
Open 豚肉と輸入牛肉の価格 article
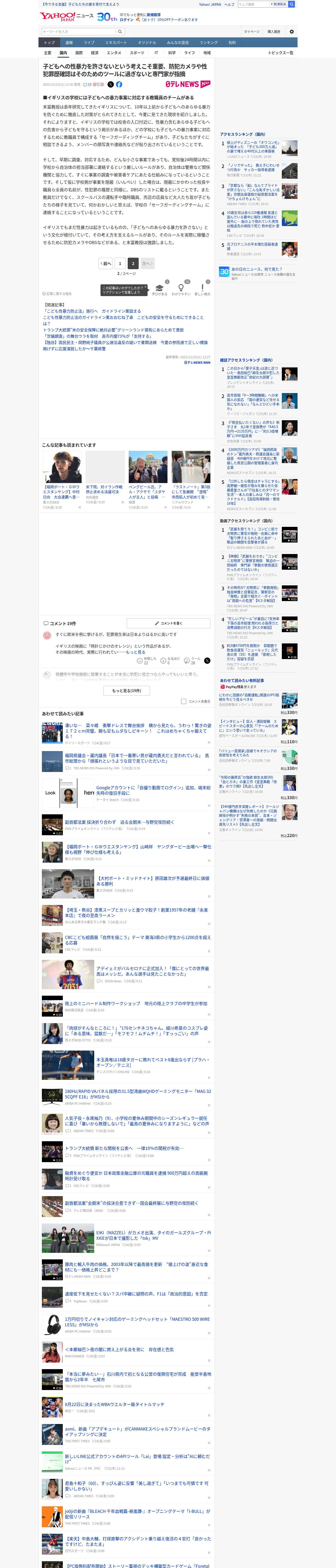(x=137, y=1267)
